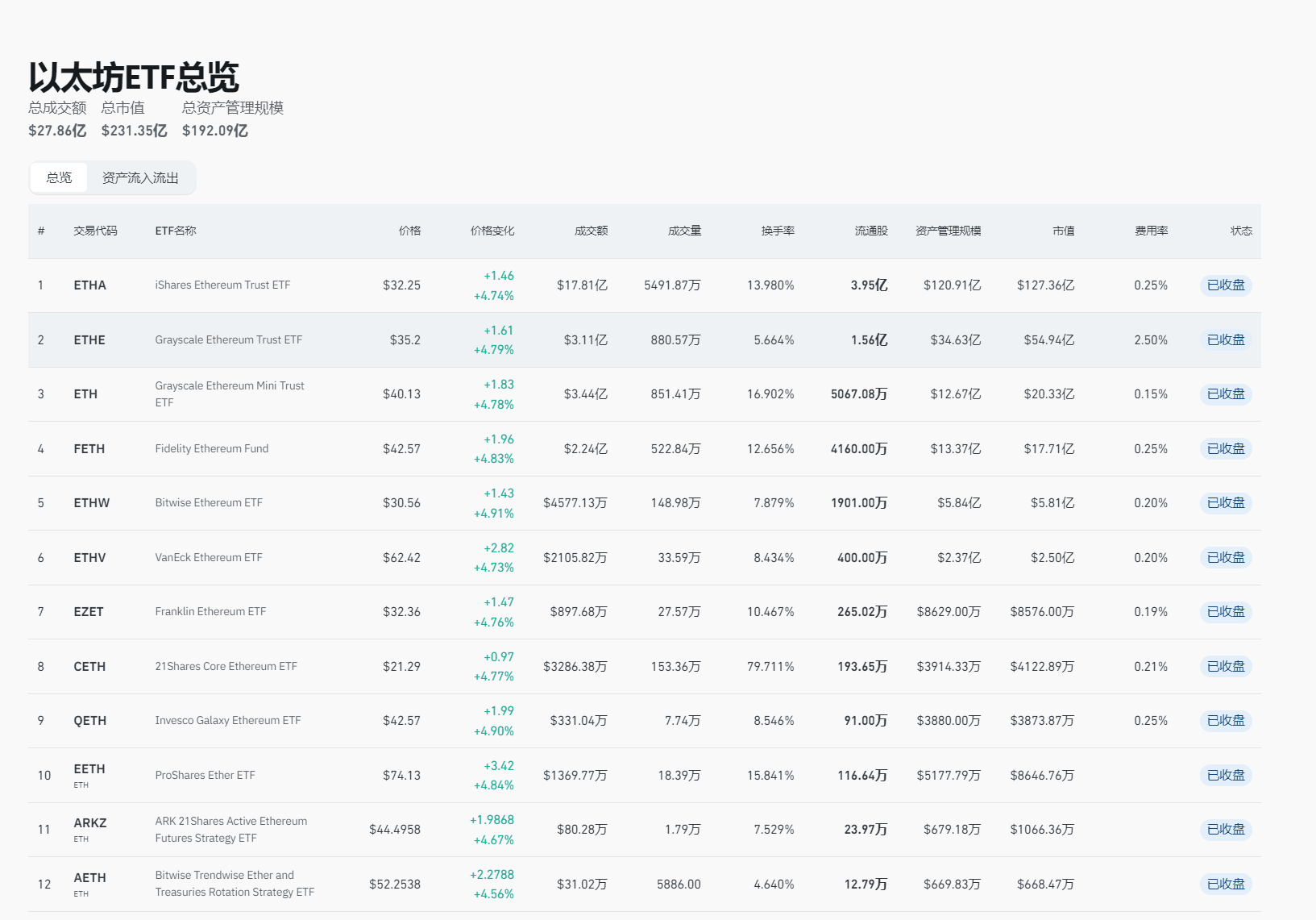Select Bitwise Trendwise Ether and Treasuries name
This screenshot has width=1316, height=920.
[235, 884]
